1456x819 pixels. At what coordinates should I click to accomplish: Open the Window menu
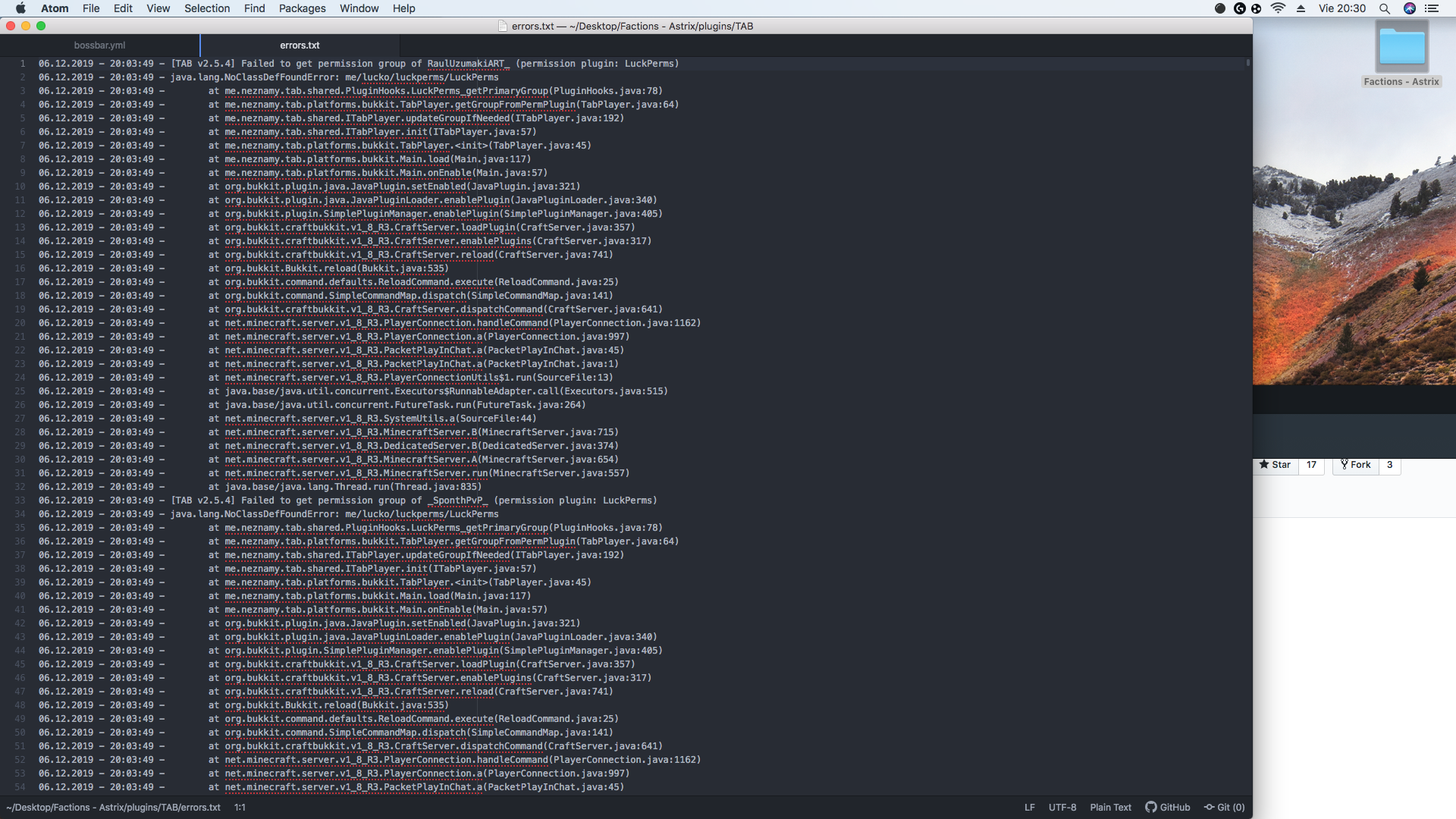click(359, 8)
